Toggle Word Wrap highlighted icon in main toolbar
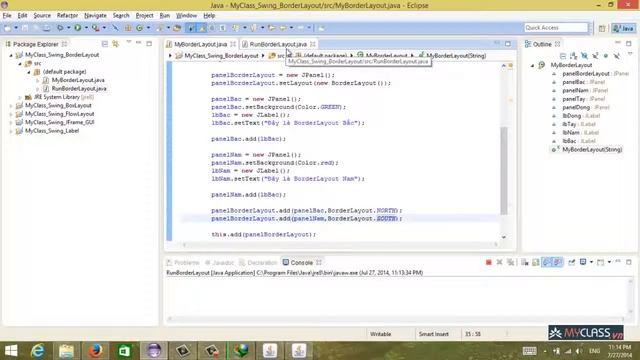The image size is (640, 360). point(191,28)
